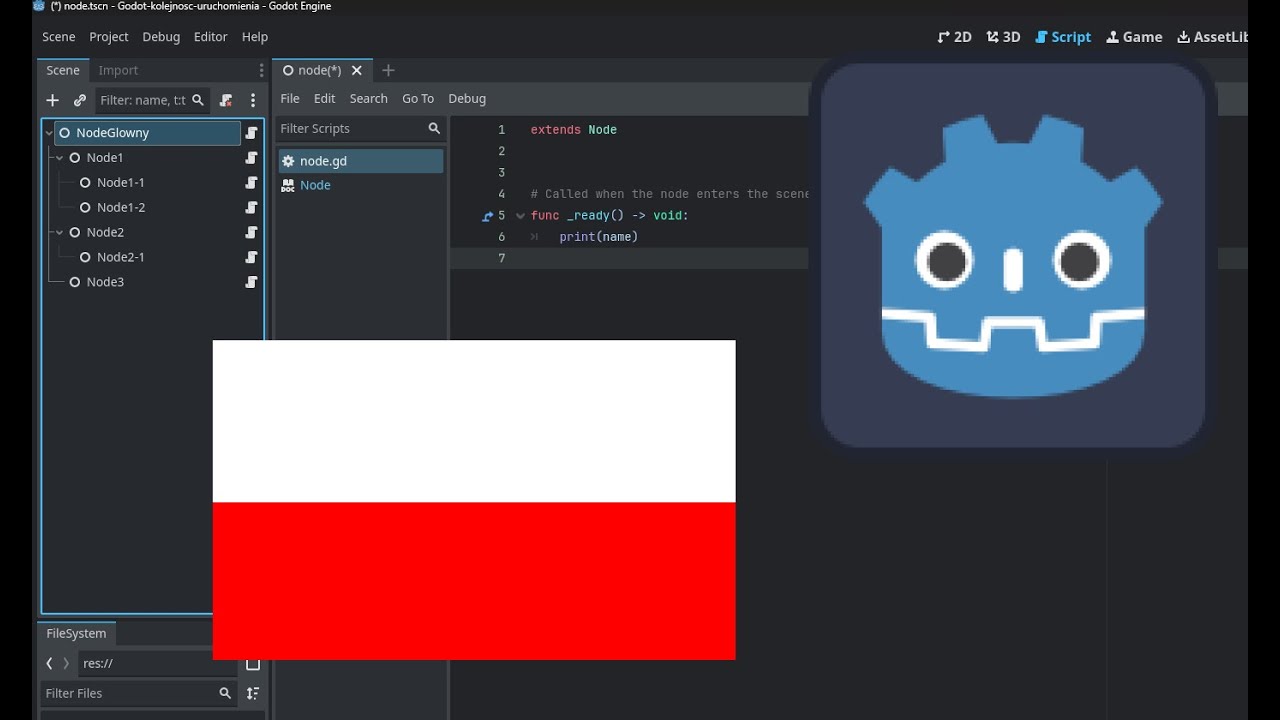Click the FileSystem sort files icon

[253, 693]
